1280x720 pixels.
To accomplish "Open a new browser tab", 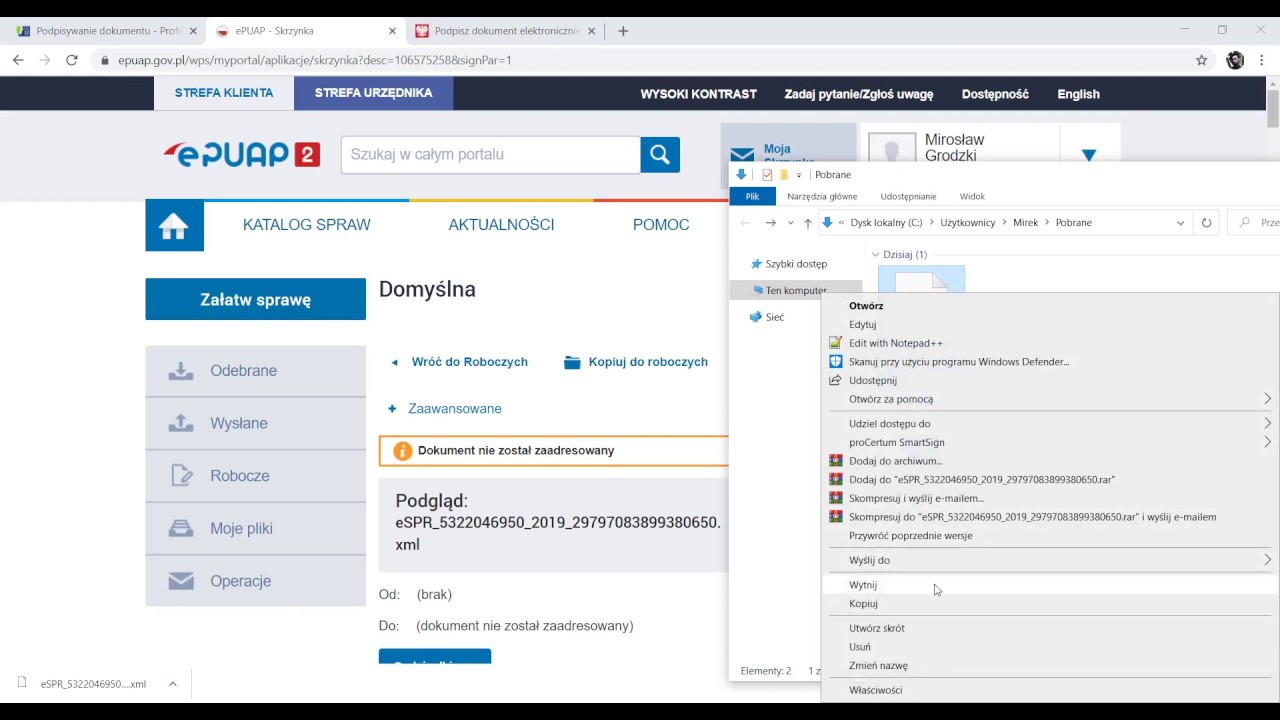I will point(623,31).
